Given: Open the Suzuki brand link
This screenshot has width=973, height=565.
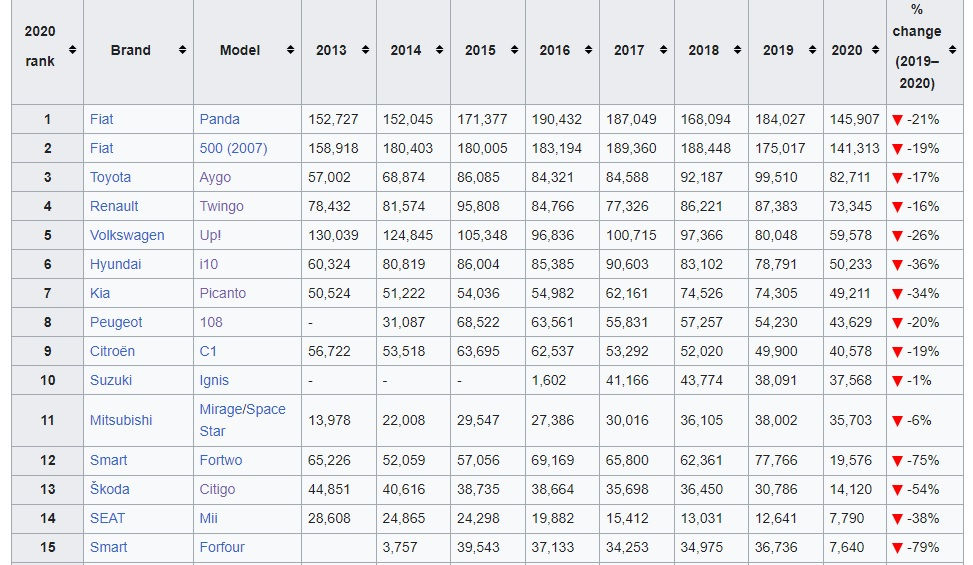Looking at the screenshot, I should click(111, 380).
